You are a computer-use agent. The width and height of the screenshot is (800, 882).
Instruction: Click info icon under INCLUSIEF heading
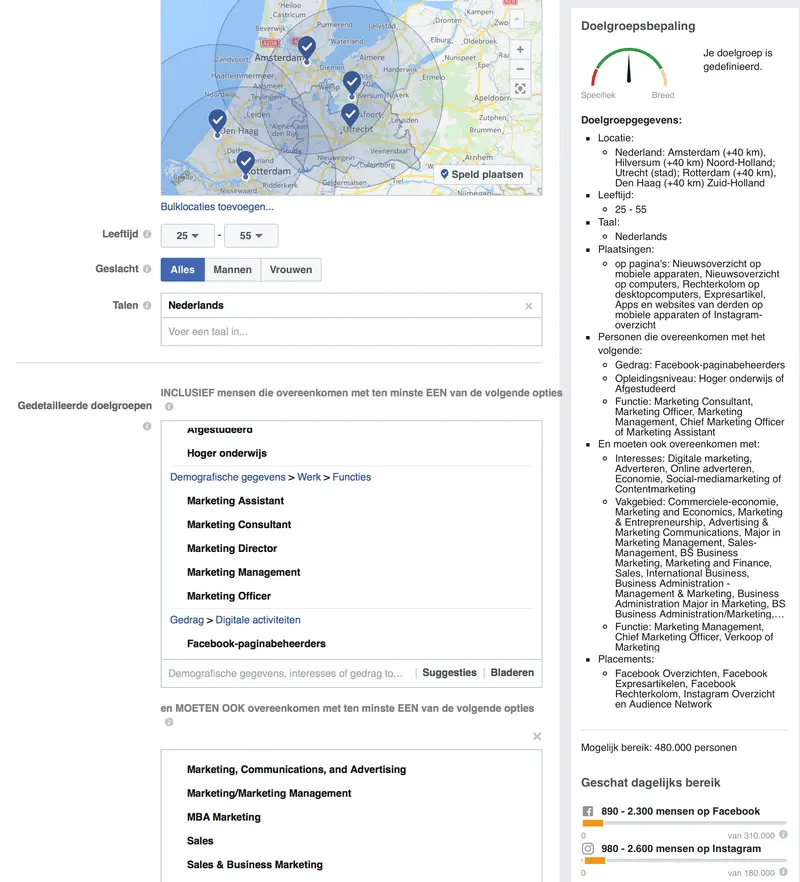[169, 407]
